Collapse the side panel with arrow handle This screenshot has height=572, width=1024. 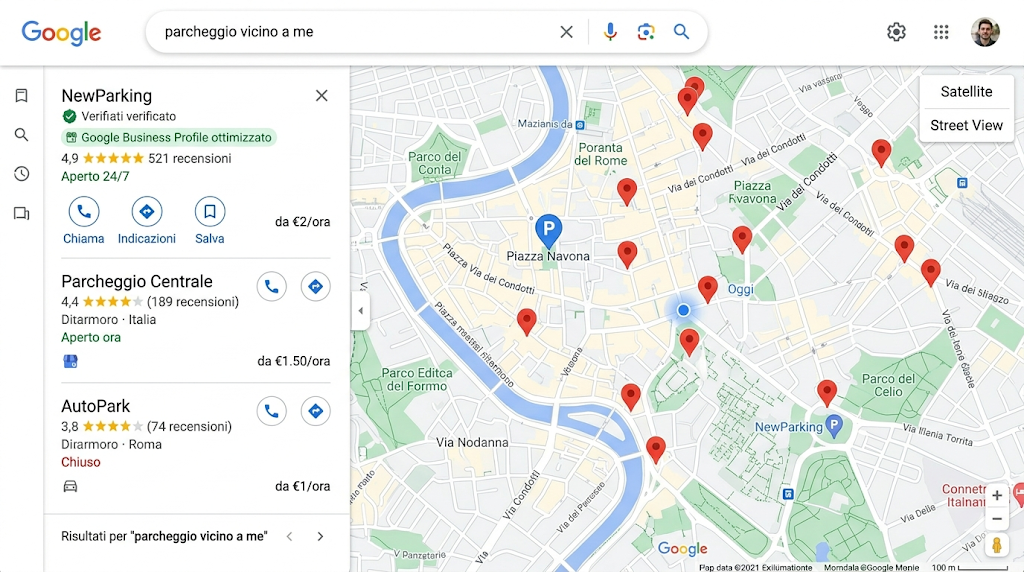pyautogui.click(x=360, y=311)
